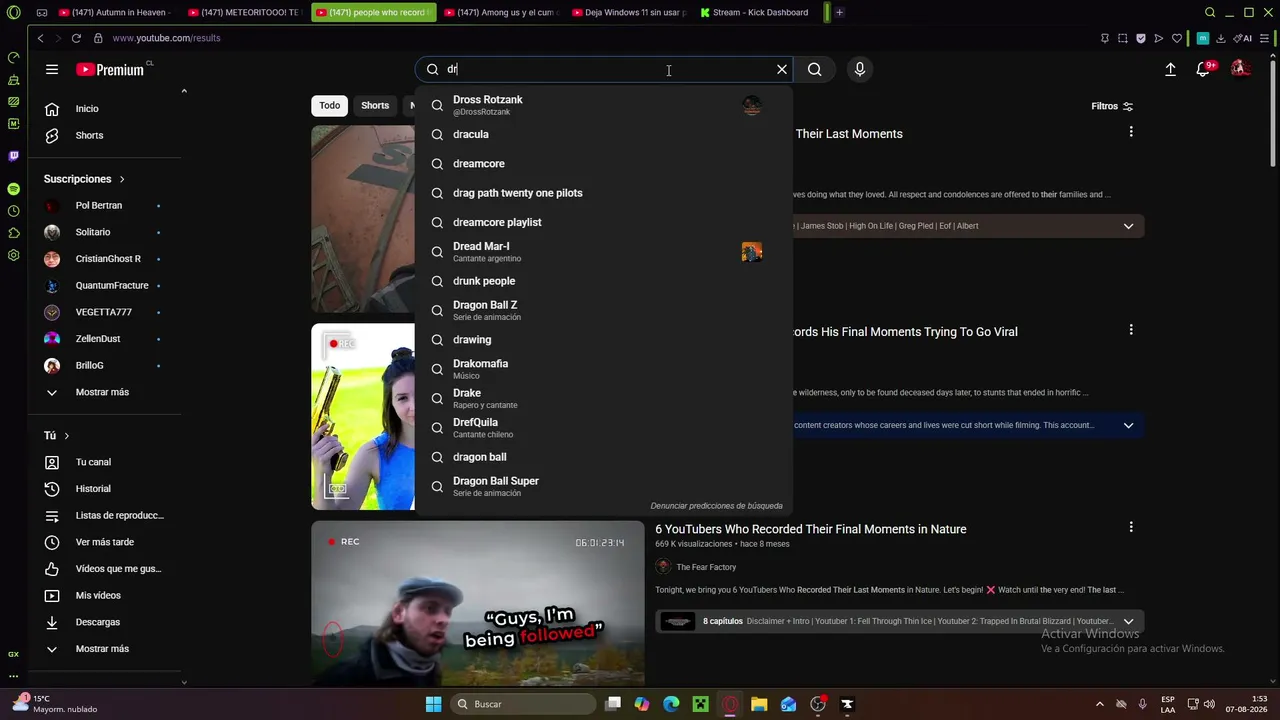1280x720 pixels.
Task: Open options for 'Trying To Go Viral' video
Action: click(x=1131, y=330)
